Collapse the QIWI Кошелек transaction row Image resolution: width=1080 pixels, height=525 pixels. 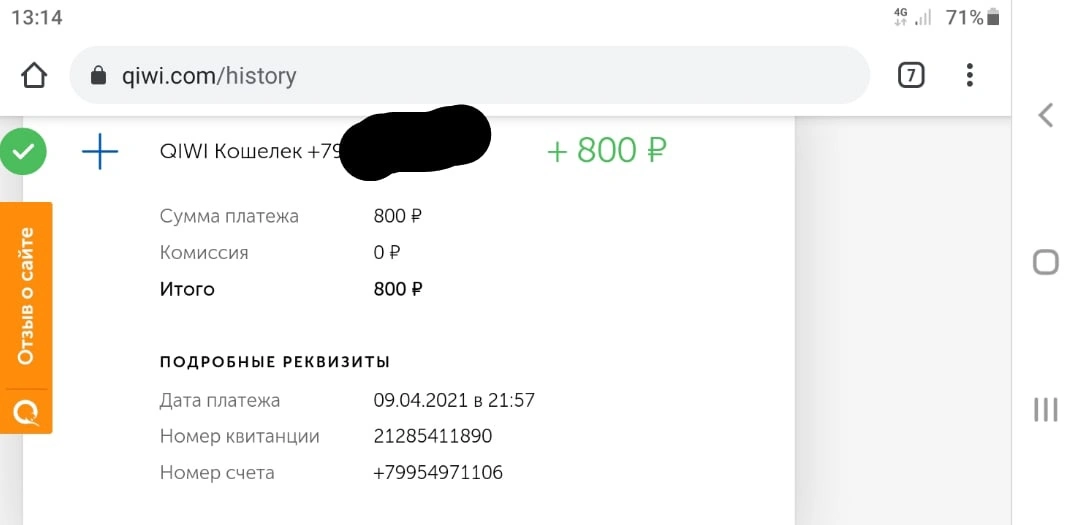click(406, 152)
